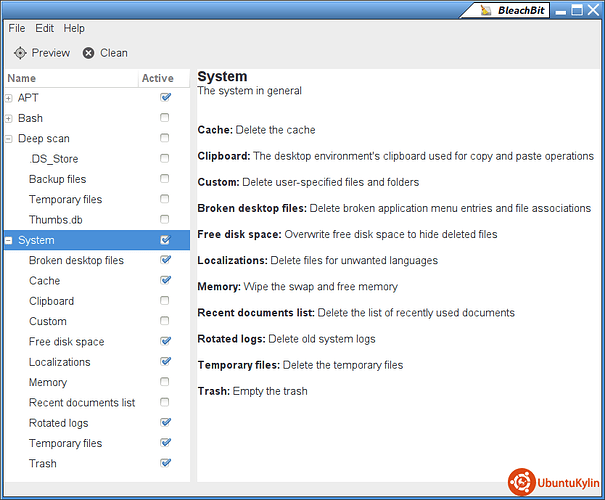Open the File menu
This screenshot has height=500, width=605.
point(17,29)
